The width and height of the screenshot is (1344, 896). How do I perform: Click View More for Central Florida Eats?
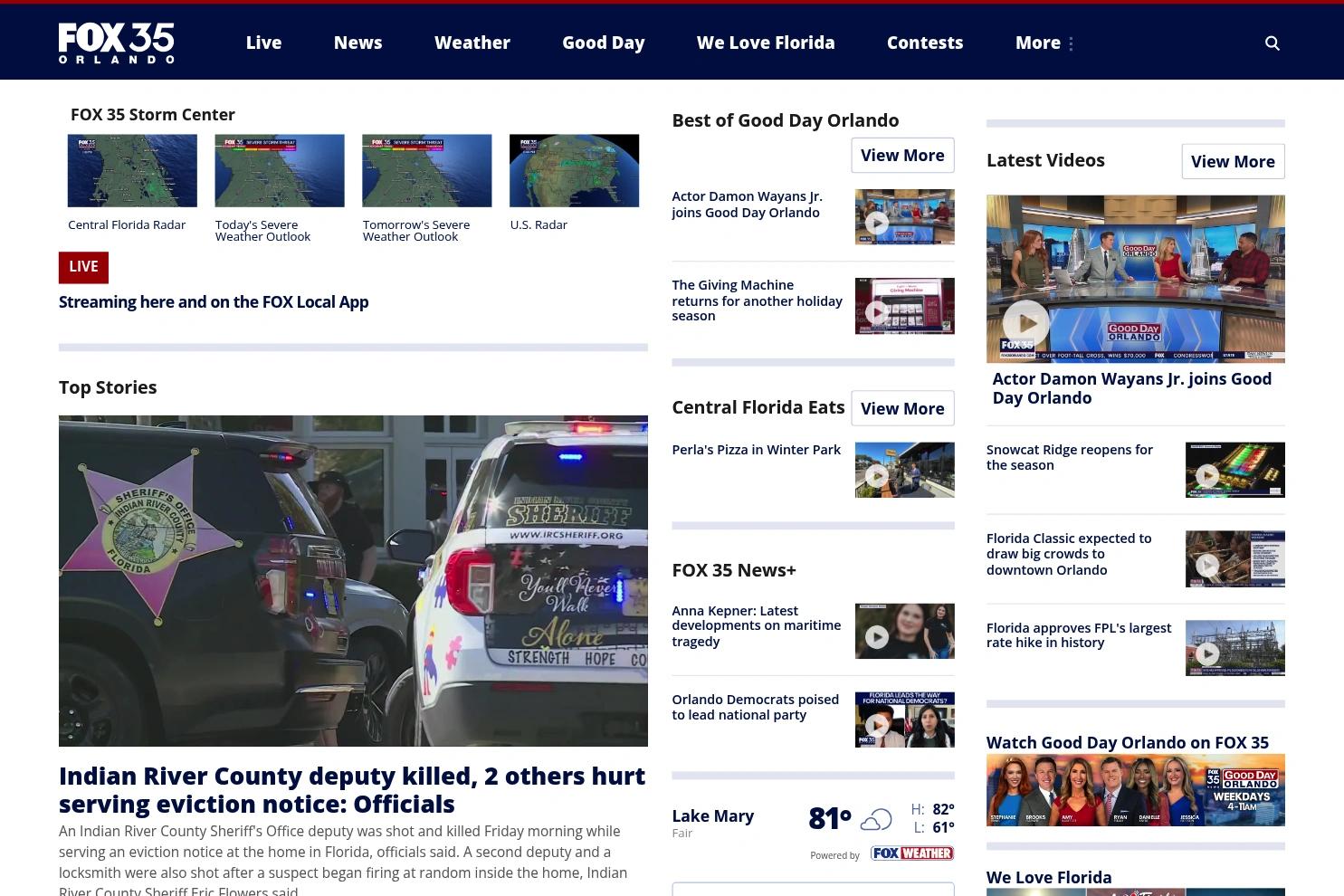902,409
